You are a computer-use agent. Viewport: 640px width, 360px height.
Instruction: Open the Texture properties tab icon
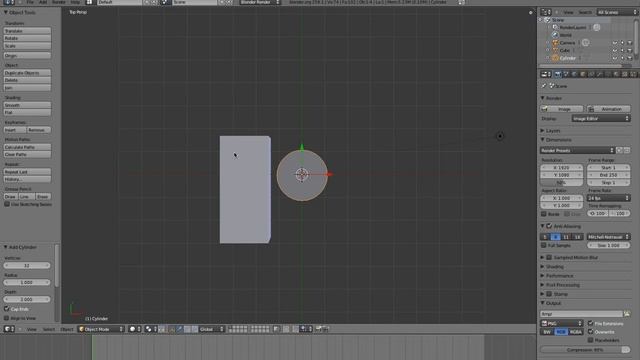[624, 74]
